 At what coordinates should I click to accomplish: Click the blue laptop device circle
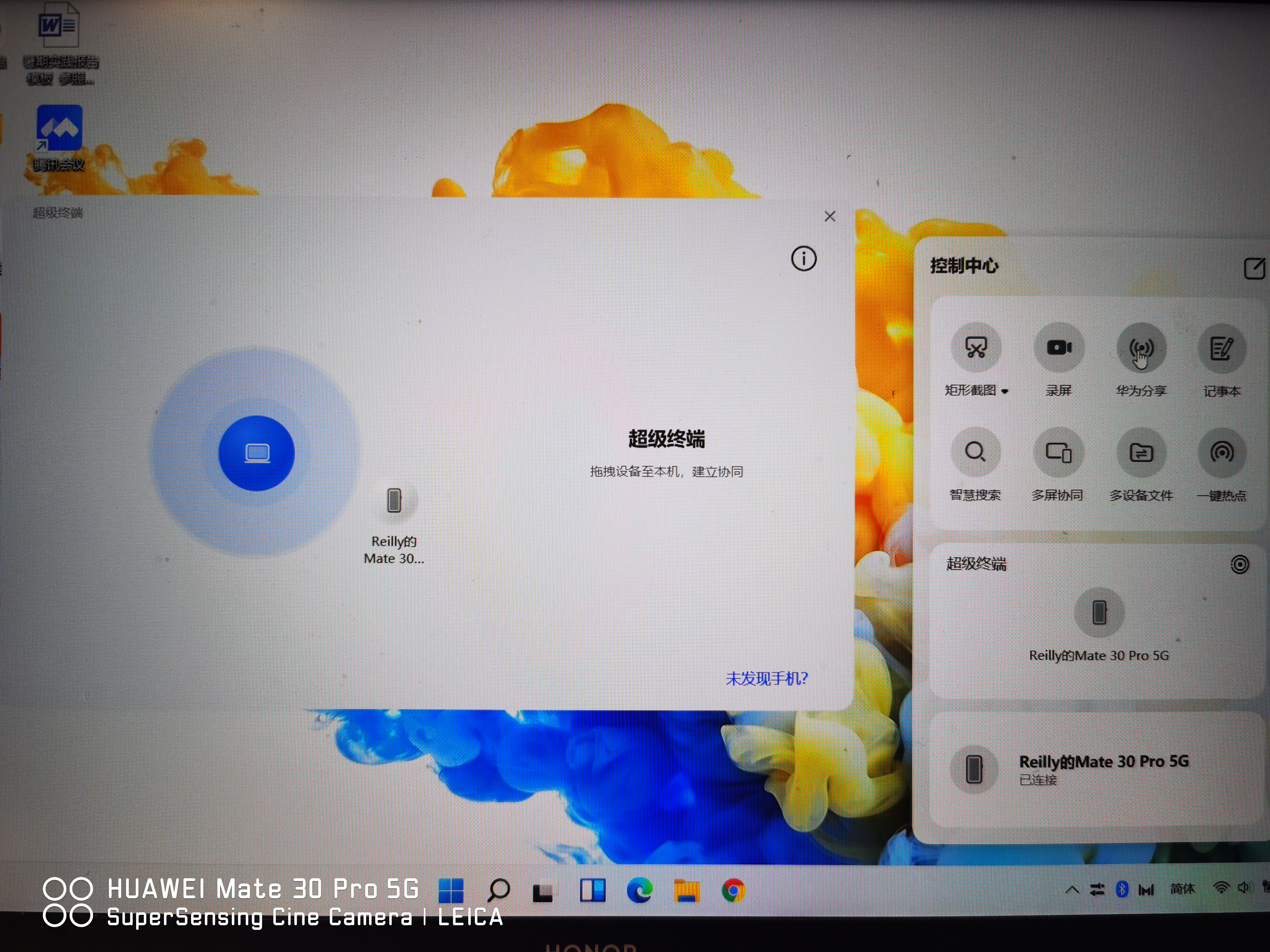click(257, 453)
